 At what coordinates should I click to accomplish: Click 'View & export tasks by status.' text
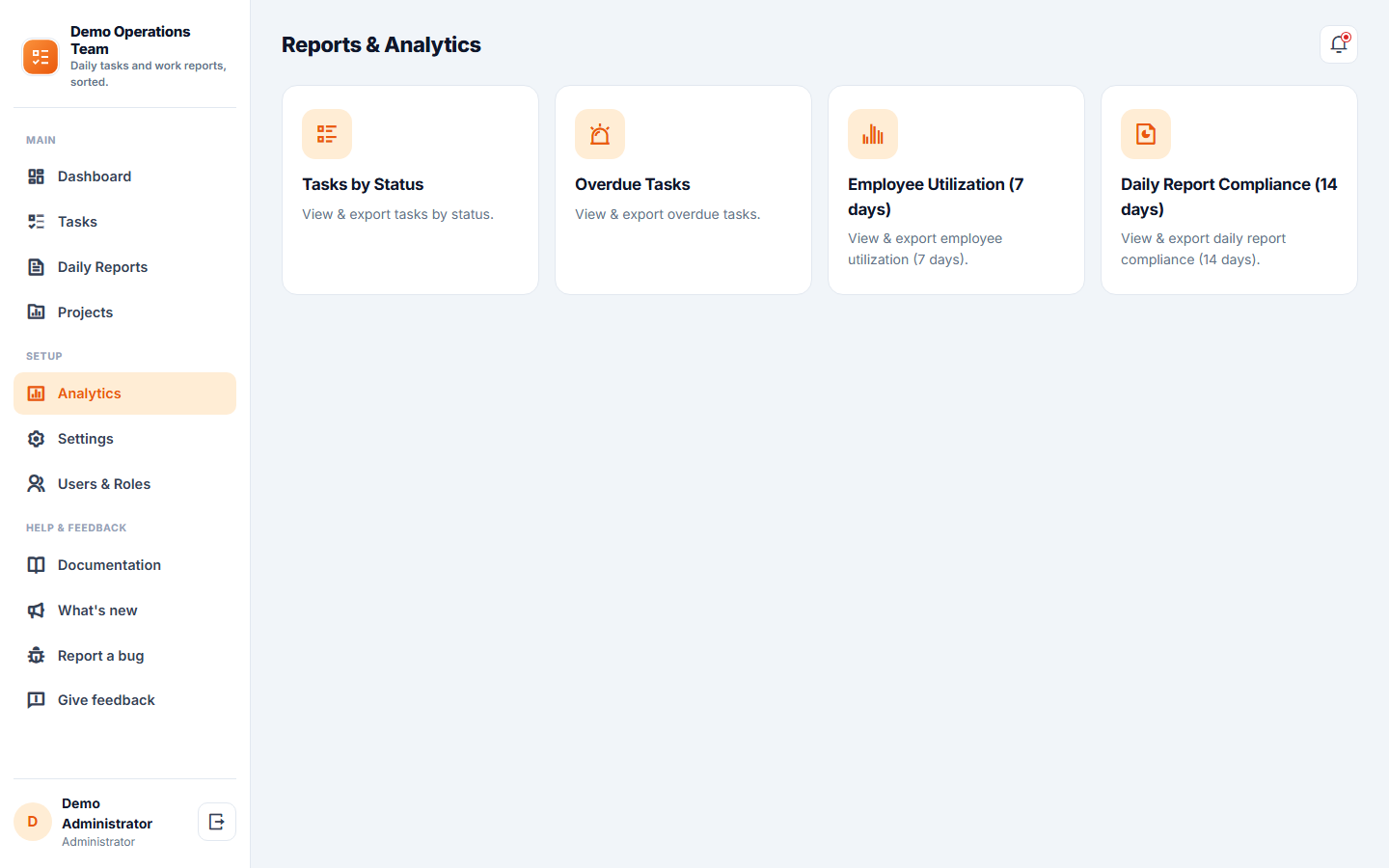click(x=397, y=214)
